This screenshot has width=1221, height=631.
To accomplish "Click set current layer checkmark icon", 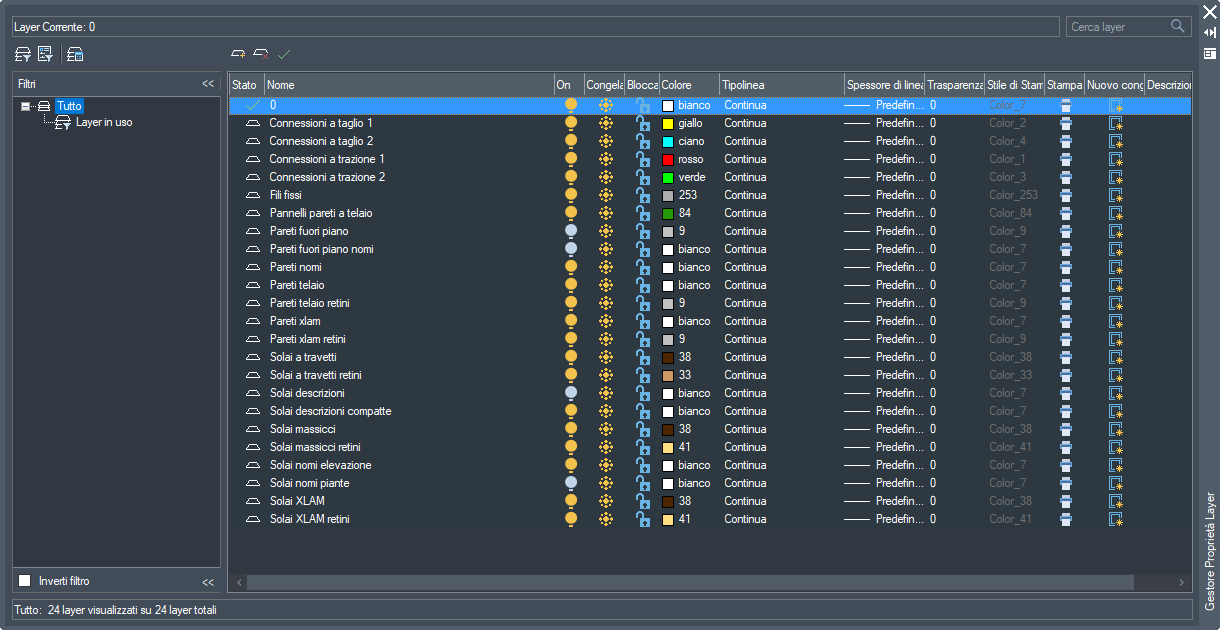I will [284, 54].
